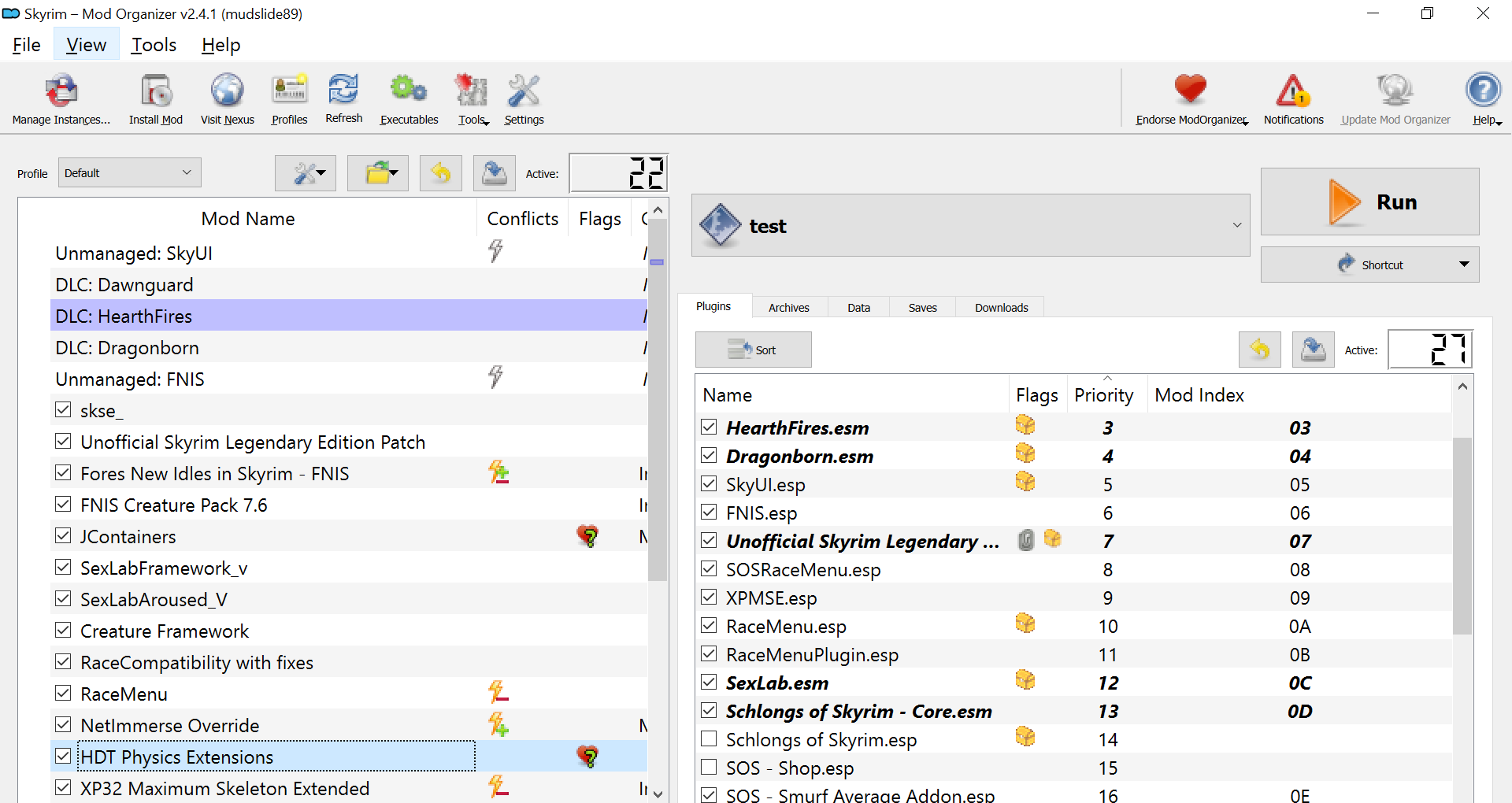Switch to the Data tab
This screenshot has width=1512, height=803.
coord(858,307)
